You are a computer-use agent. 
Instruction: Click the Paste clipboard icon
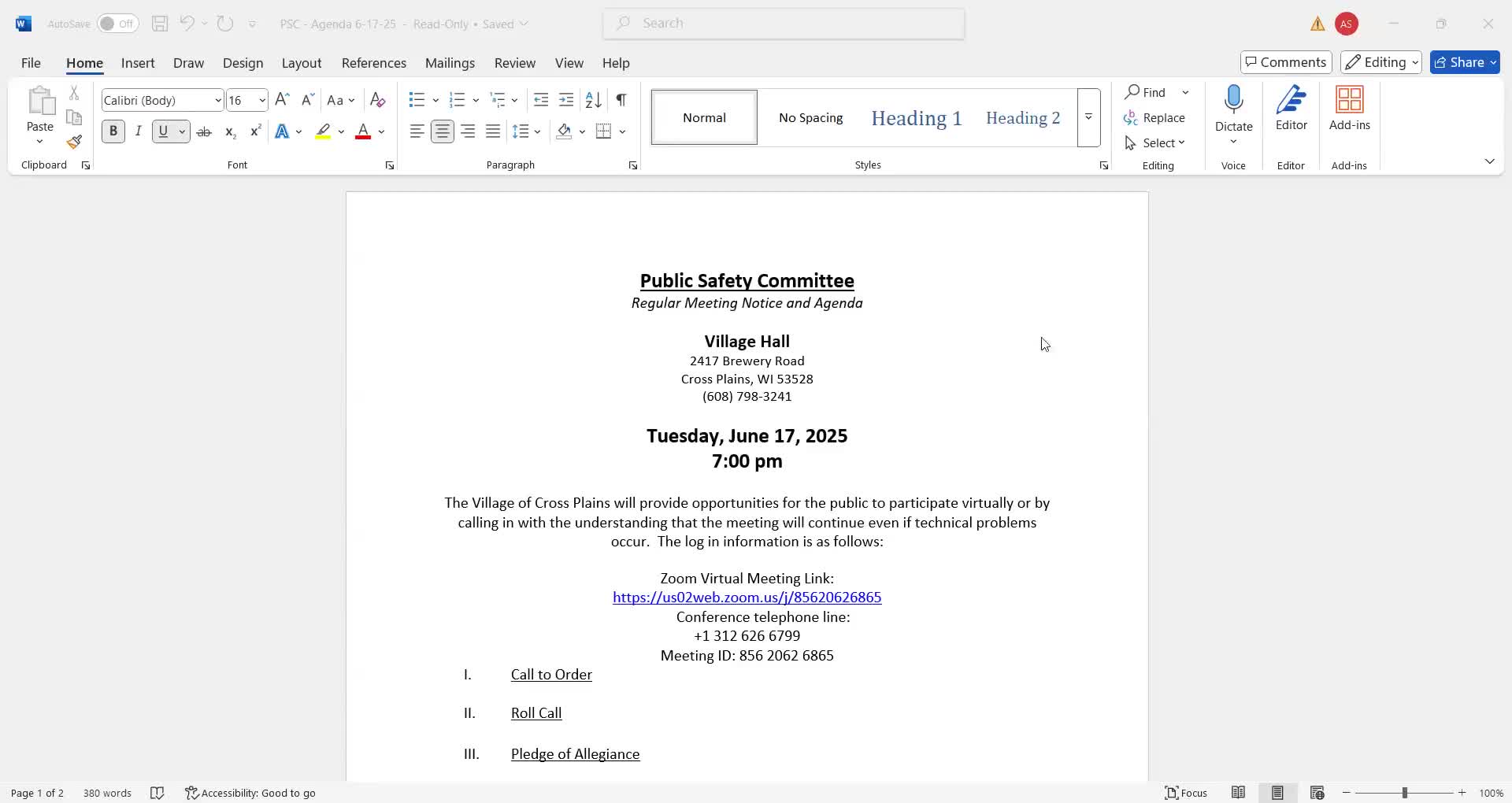[40, 102]
